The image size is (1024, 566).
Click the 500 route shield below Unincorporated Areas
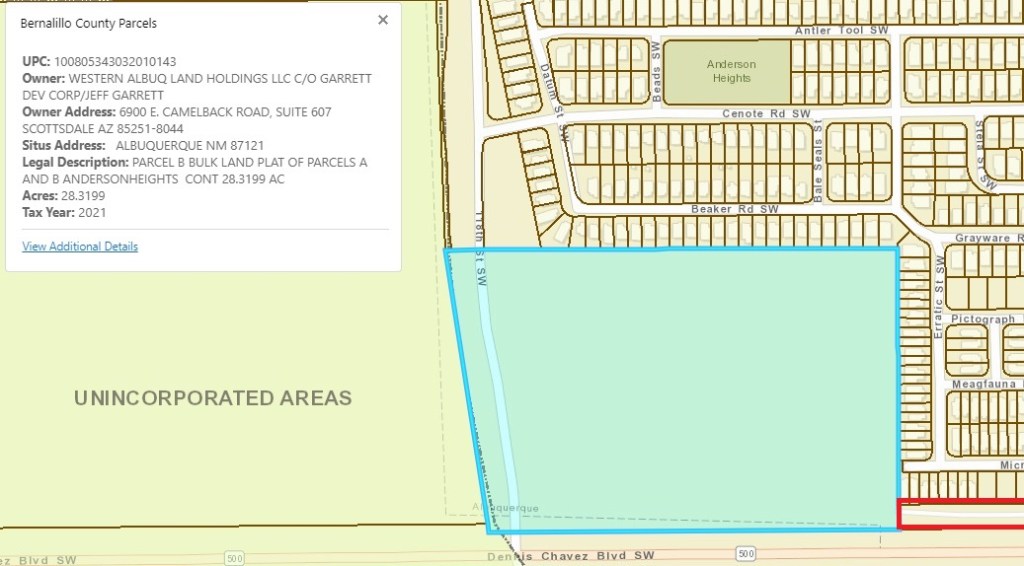coord(234,558)
